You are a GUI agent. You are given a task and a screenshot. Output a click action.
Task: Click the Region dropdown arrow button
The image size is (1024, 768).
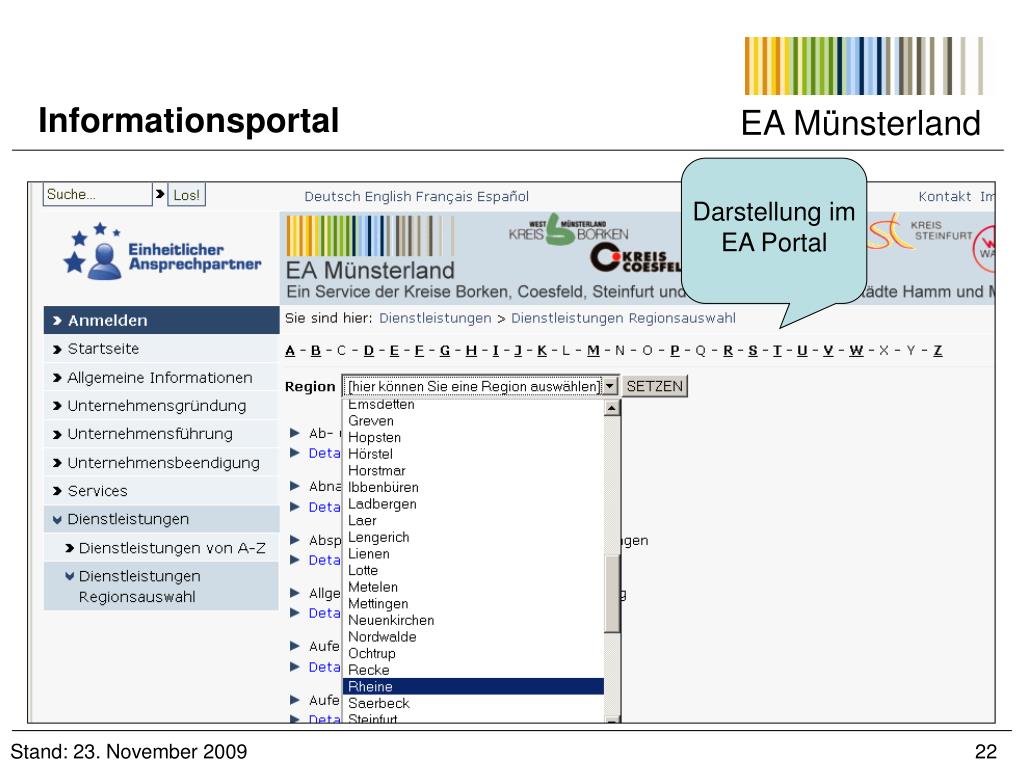tap(609, 386)
